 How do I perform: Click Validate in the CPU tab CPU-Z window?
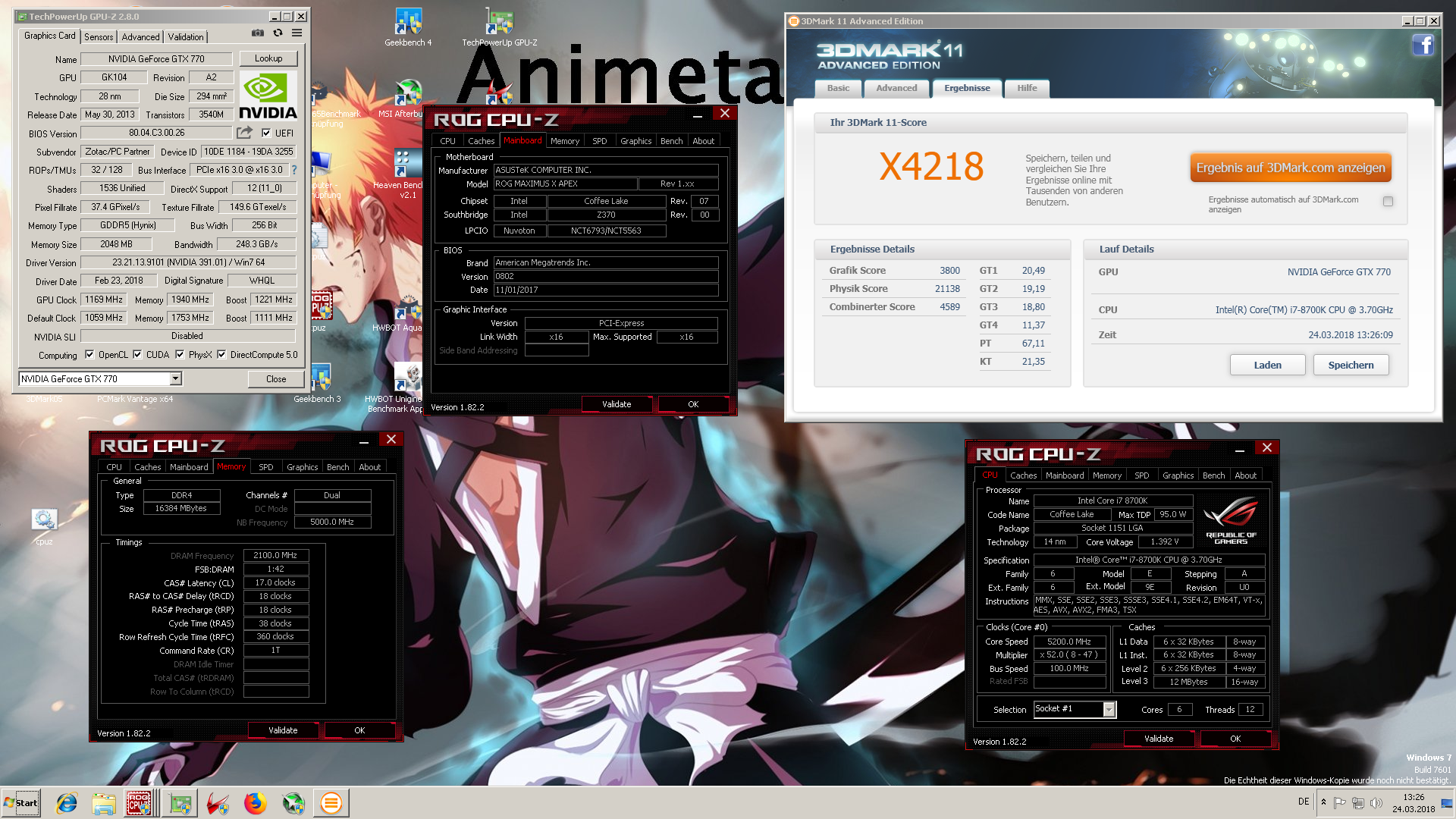(1159, 739)
